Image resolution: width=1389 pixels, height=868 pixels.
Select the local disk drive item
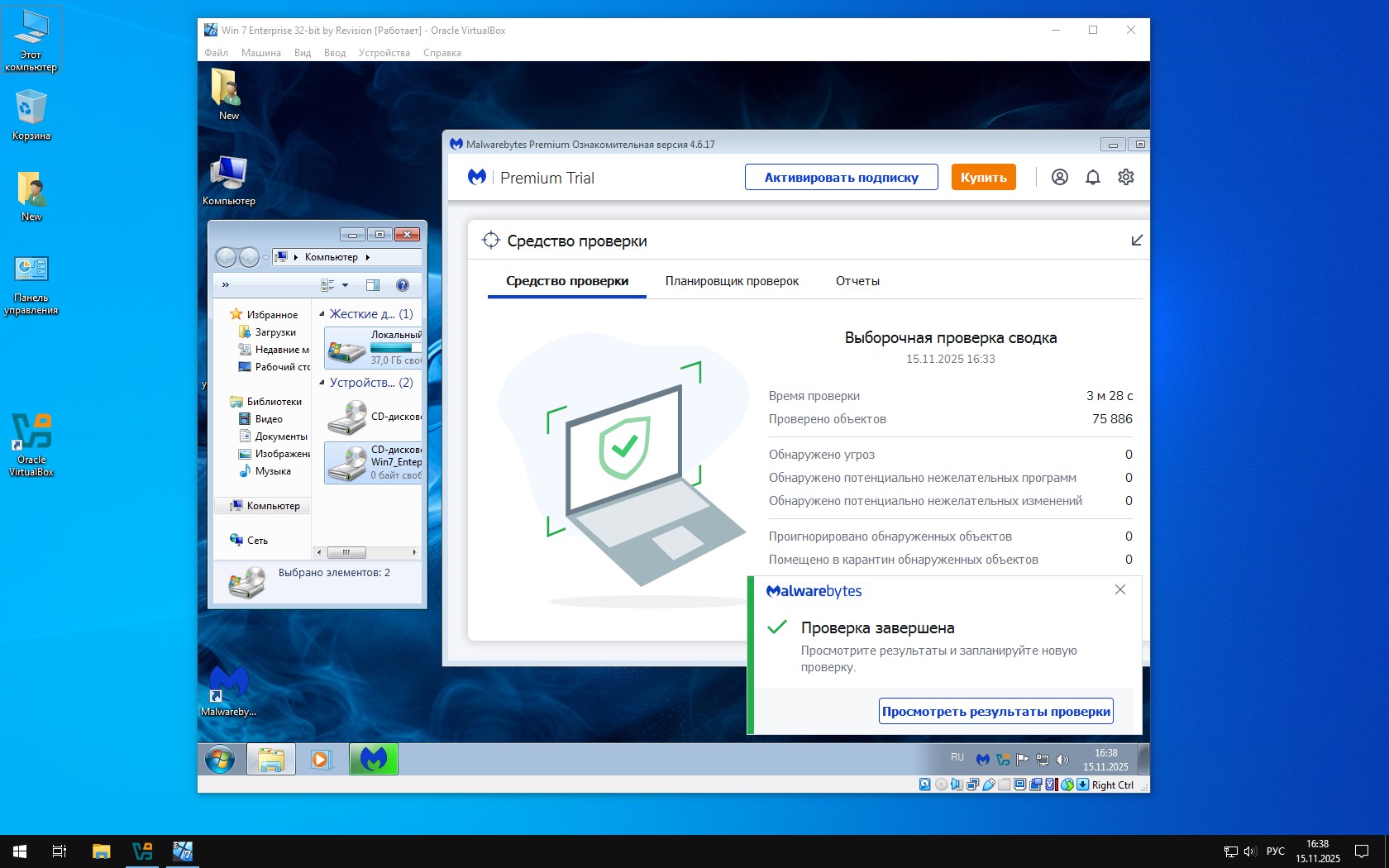(373, 347)
